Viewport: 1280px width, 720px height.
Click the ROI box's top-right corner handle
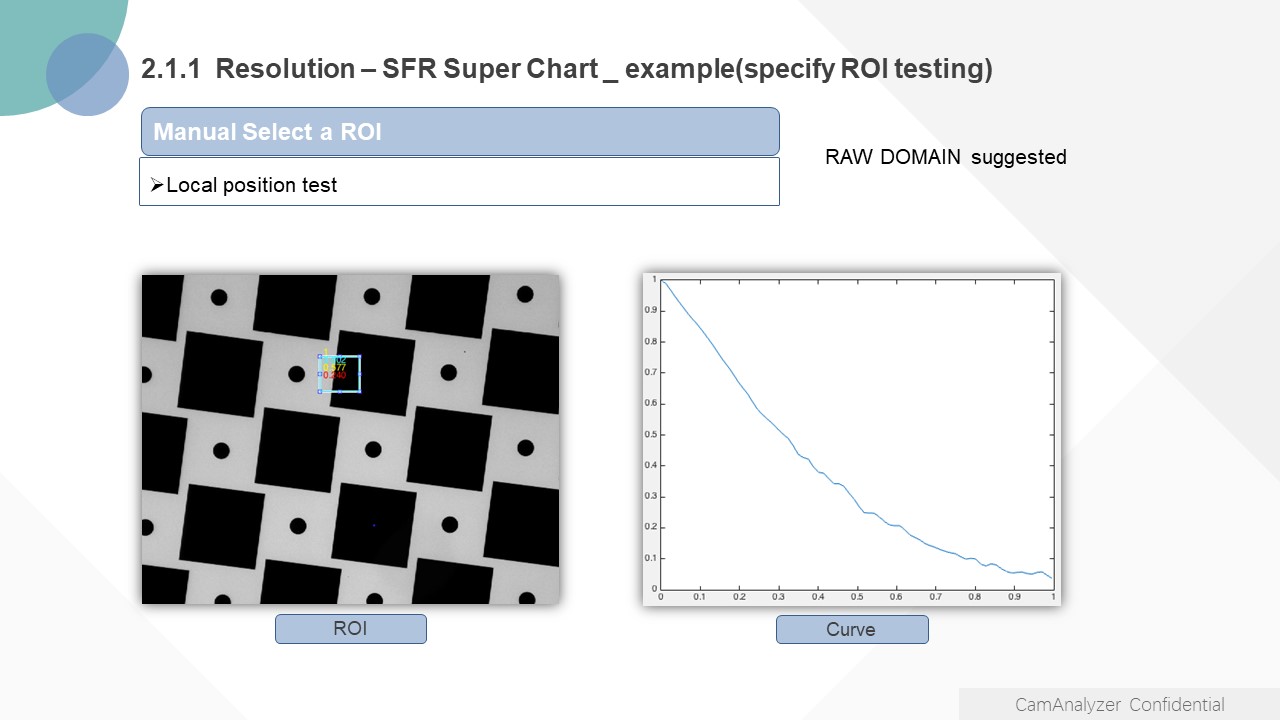click(x=360, y=356)
